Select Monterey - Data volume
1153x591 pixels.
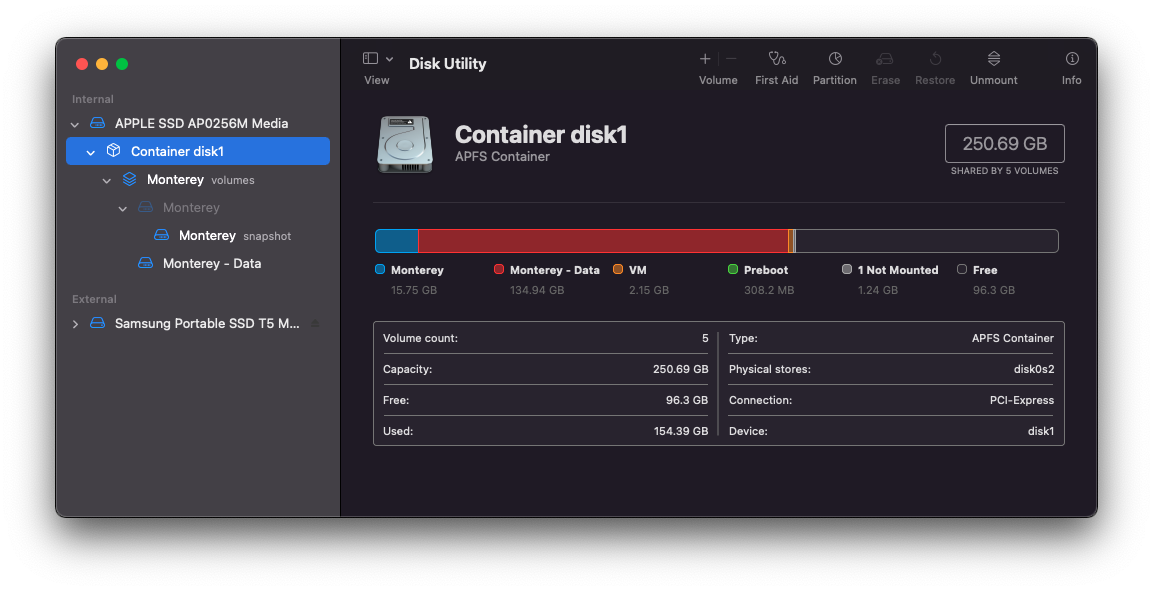click(198, 263)
